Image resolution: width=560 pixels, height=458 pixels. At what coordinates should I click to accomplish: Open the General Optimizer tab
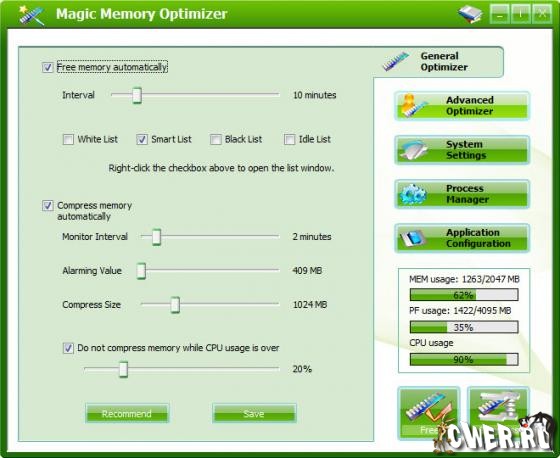coord(439,61)
